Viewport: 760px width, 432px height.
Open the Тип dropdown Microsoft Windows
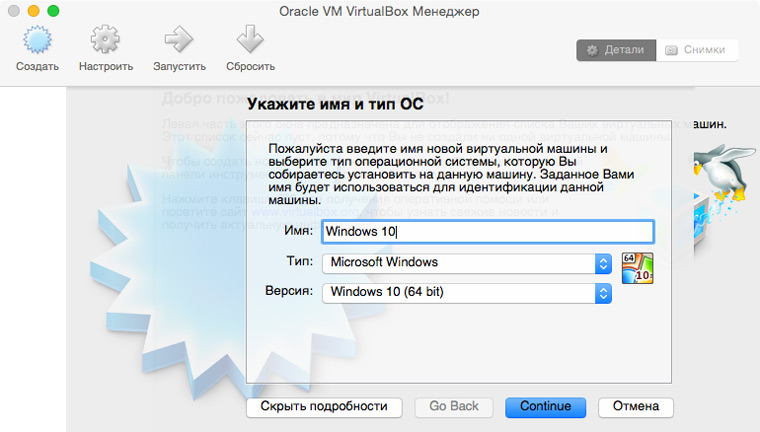(x=466, y=263)
